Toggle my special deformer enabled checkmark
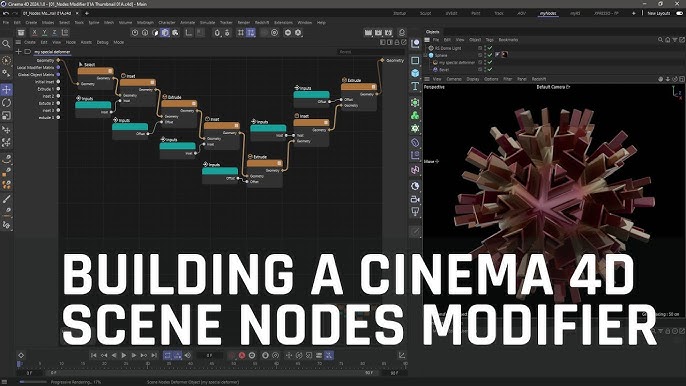This screenshot has width=686, height=386. coord(490,62)
